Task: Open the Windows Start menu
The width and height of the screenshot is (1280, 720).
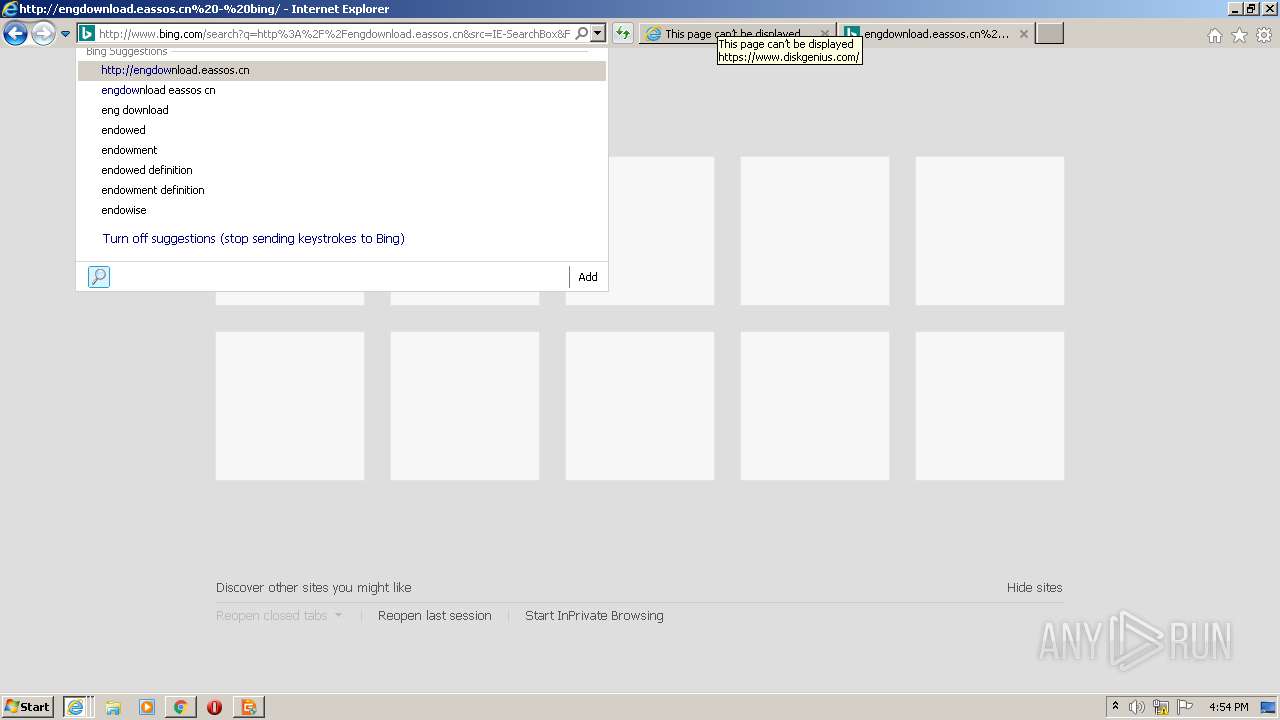Action: [x=28, y=707]
